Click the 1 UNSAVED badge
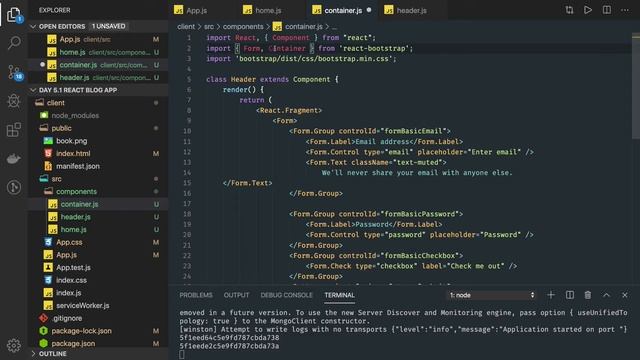 tap(108, 26)
